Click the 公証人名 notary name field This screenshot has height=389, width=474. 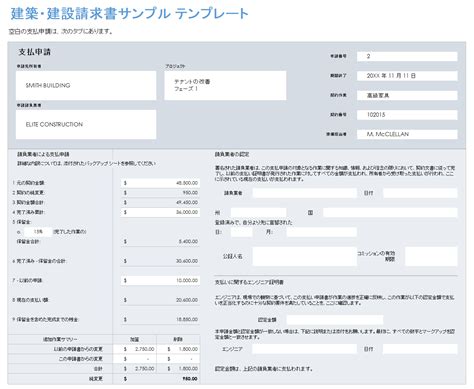304,256
